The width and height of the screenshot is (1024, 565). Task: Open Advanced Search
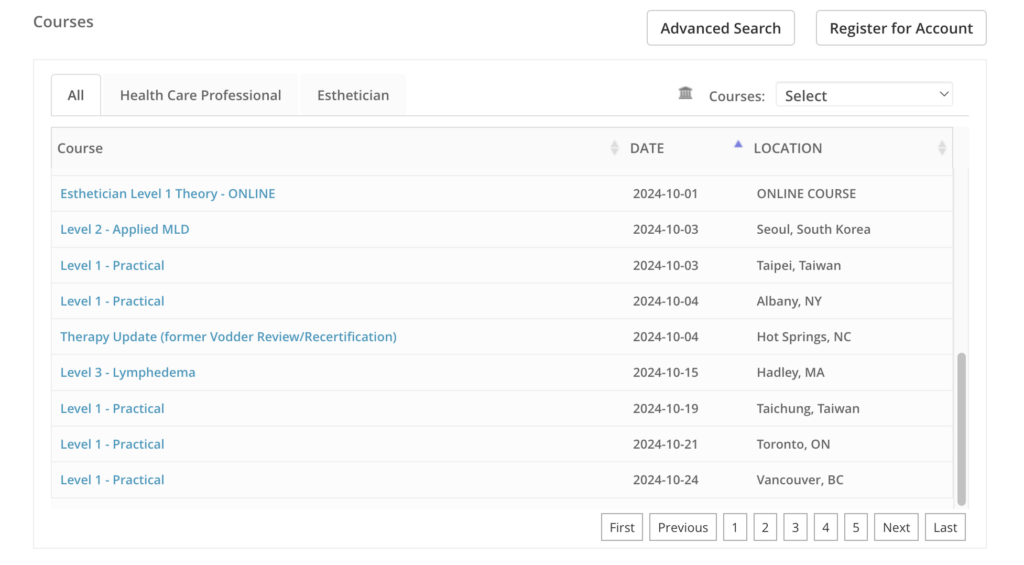[720, 28]
